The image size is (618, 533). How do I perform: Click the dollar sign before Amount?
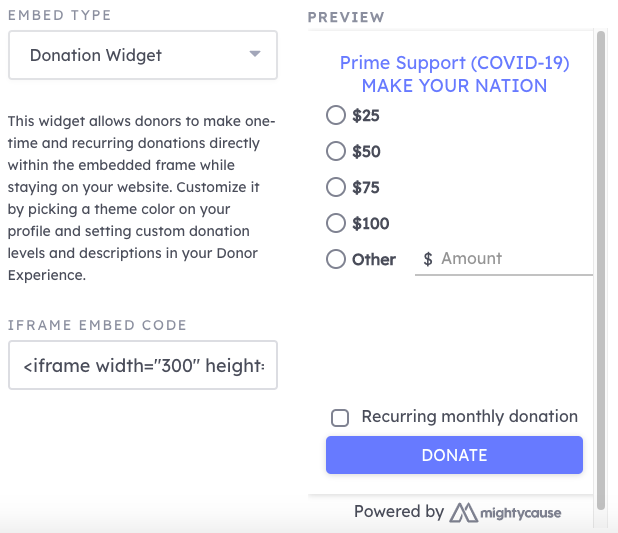[428, 259]
